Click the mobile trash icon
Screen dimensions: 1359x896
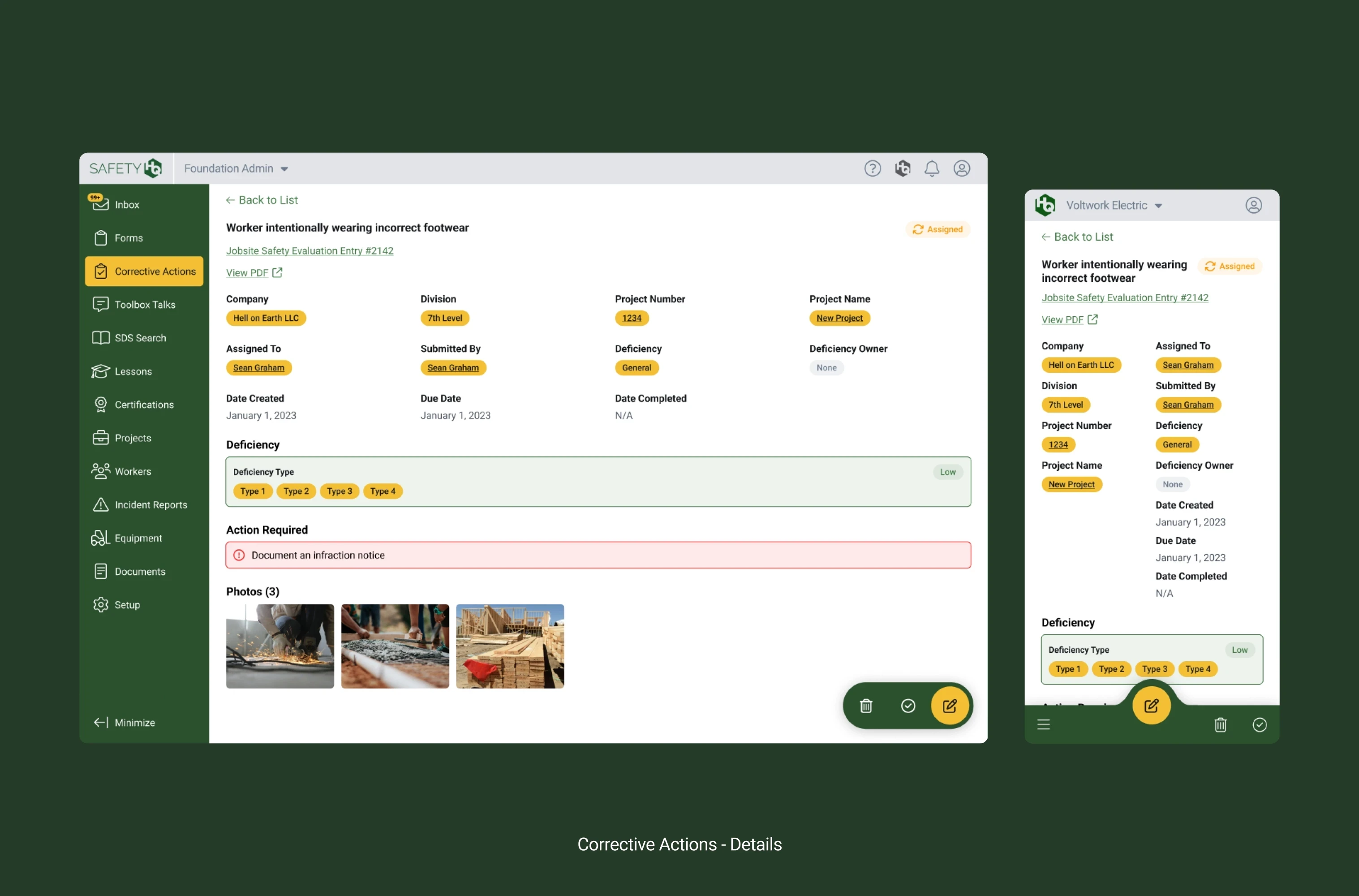pyautogui.click(x=1220, y=724)
